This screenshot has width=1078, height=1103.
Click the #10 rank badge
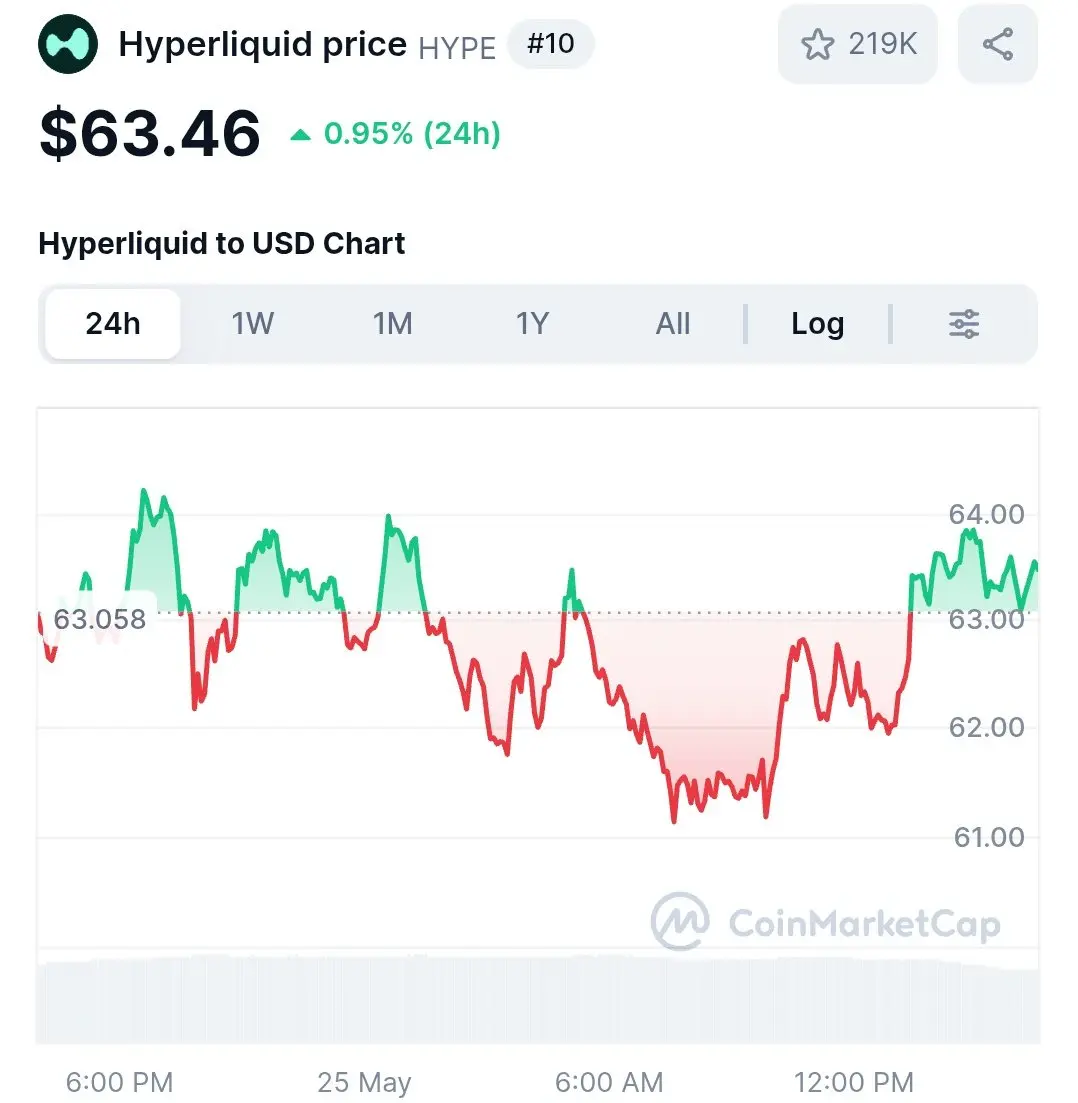click(551, 44)
